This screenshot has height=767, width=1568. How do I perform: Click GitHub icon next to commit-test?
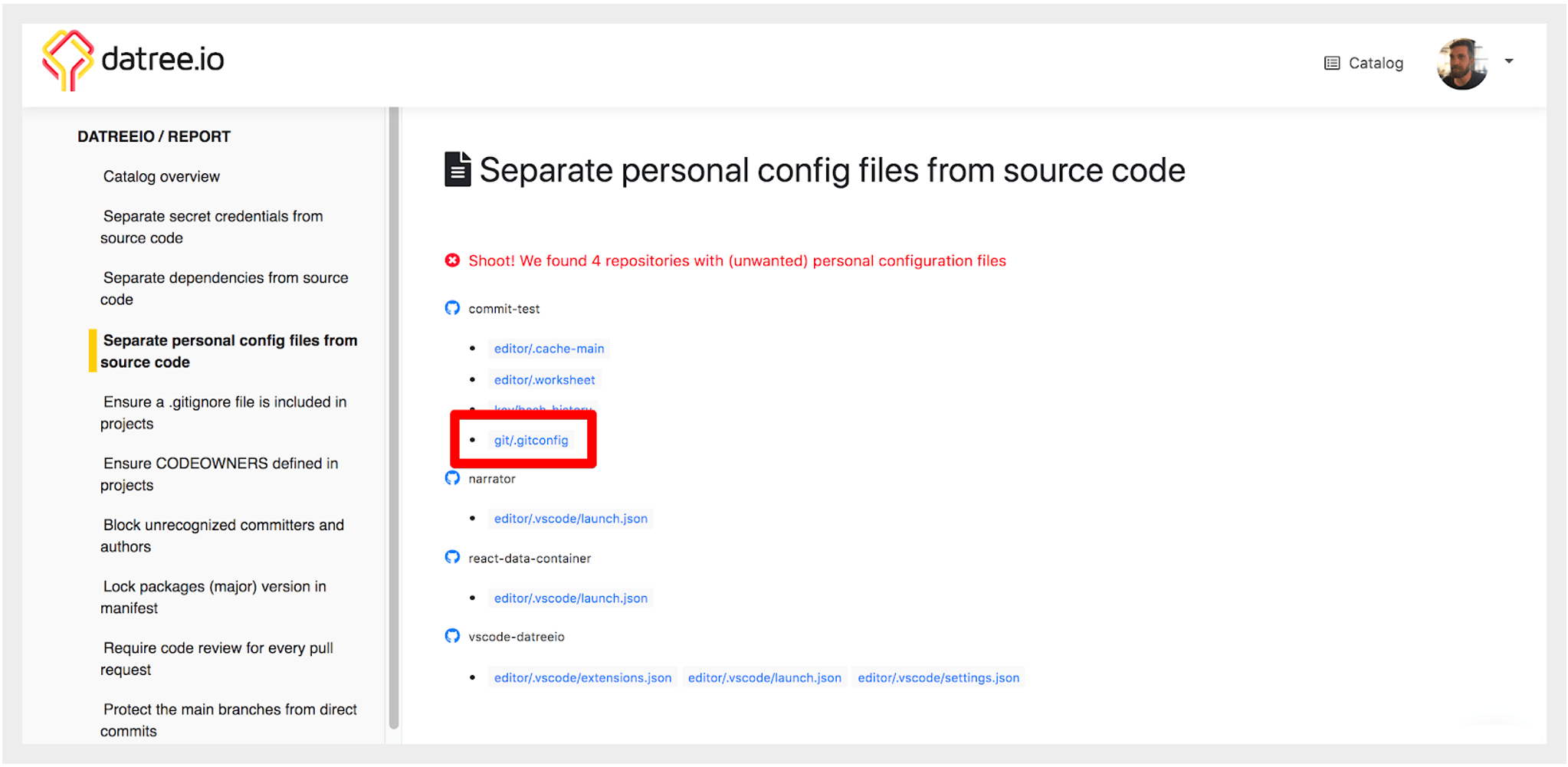tap(452, 308)
